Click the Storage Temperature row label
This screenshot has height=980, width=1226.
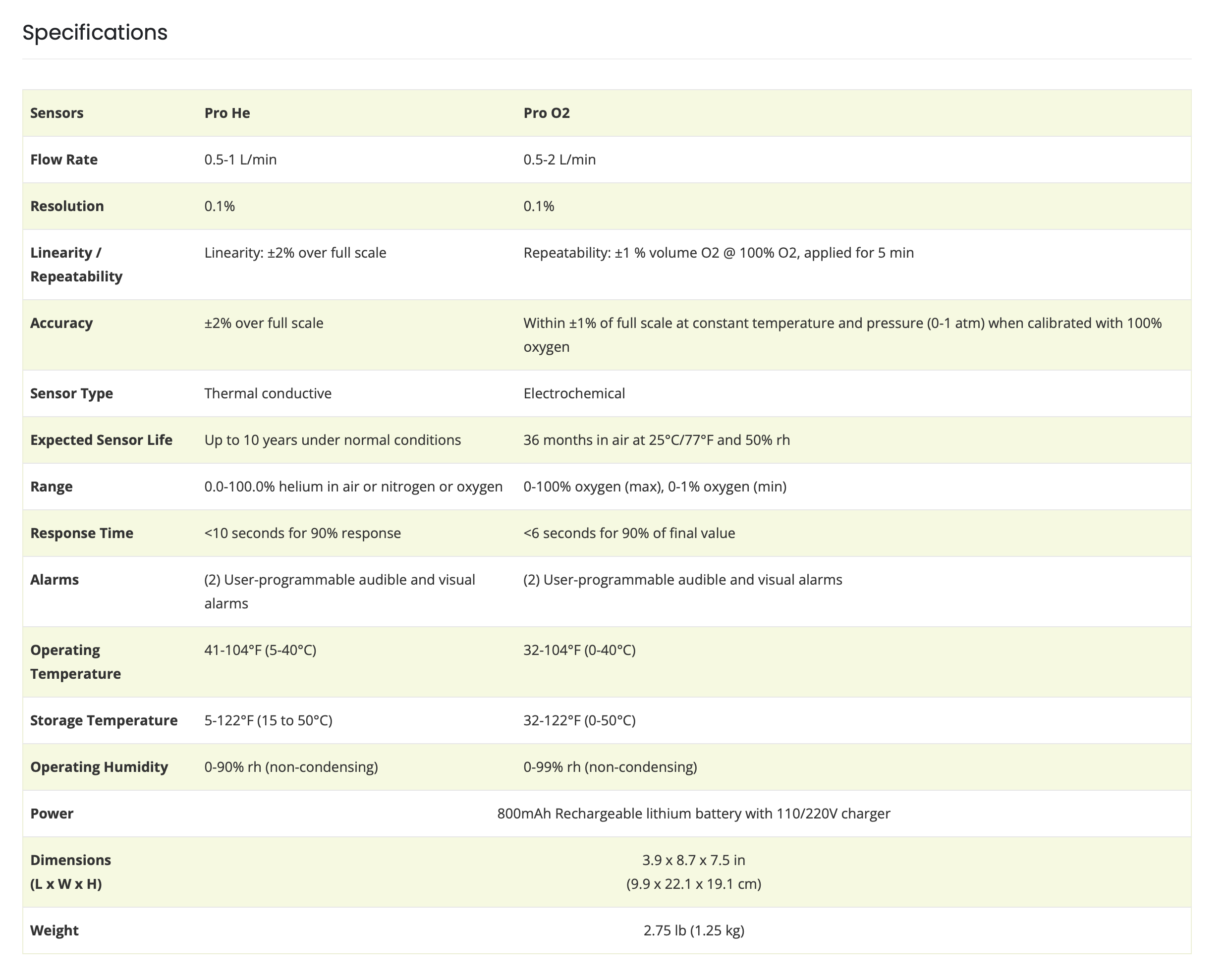pyautogui.click(x=104, y=720)
